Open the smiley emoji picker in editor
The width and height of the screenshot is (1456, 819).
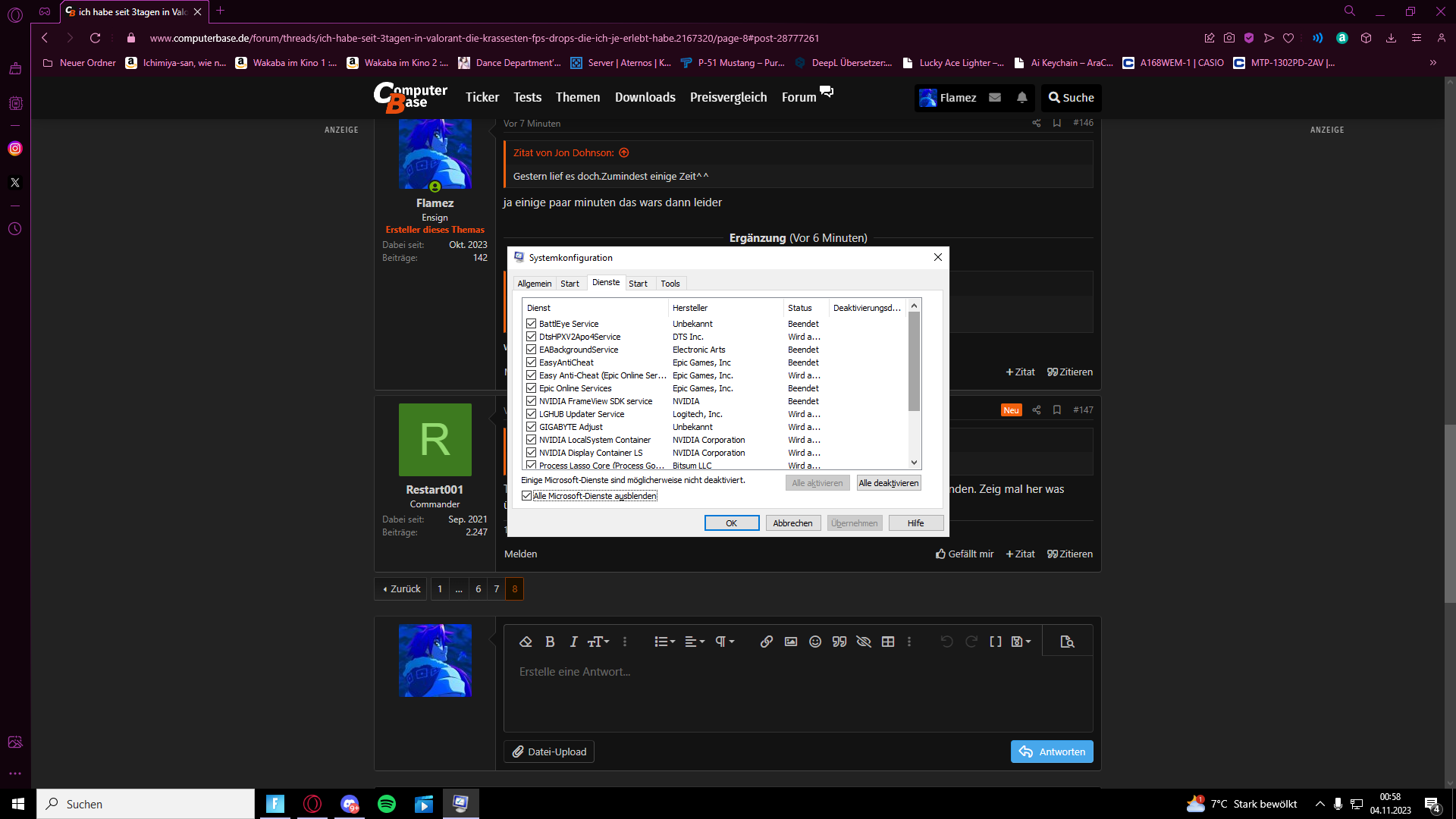click(815, 642)
